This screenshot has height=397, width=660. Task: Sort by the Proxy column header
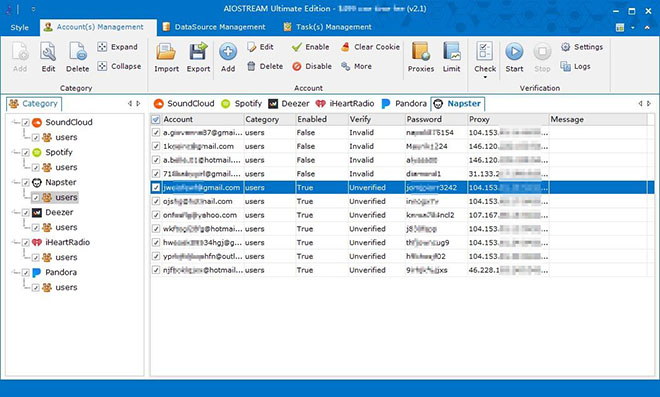coord(508,120)
